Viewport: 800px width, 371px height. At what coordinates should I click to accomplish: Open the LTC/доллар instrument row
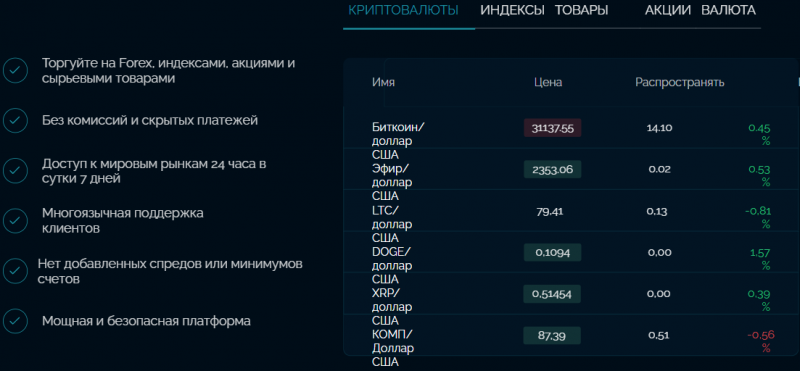coord(571,211)
